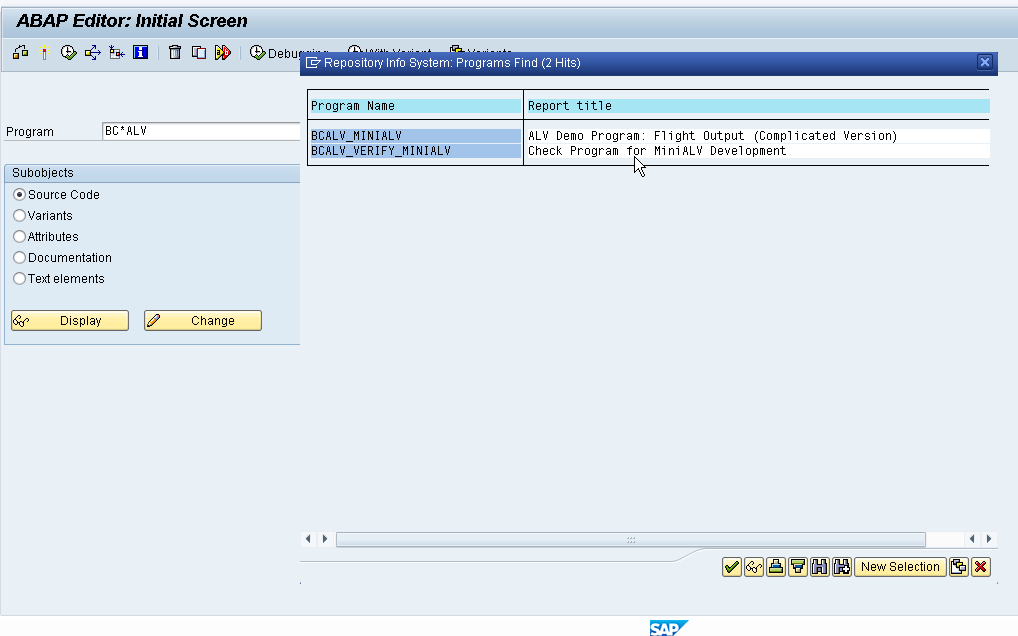The width and height of the screenshot is (1018, 636).
Task: Click the Program input field
Action: click(201, 131)
